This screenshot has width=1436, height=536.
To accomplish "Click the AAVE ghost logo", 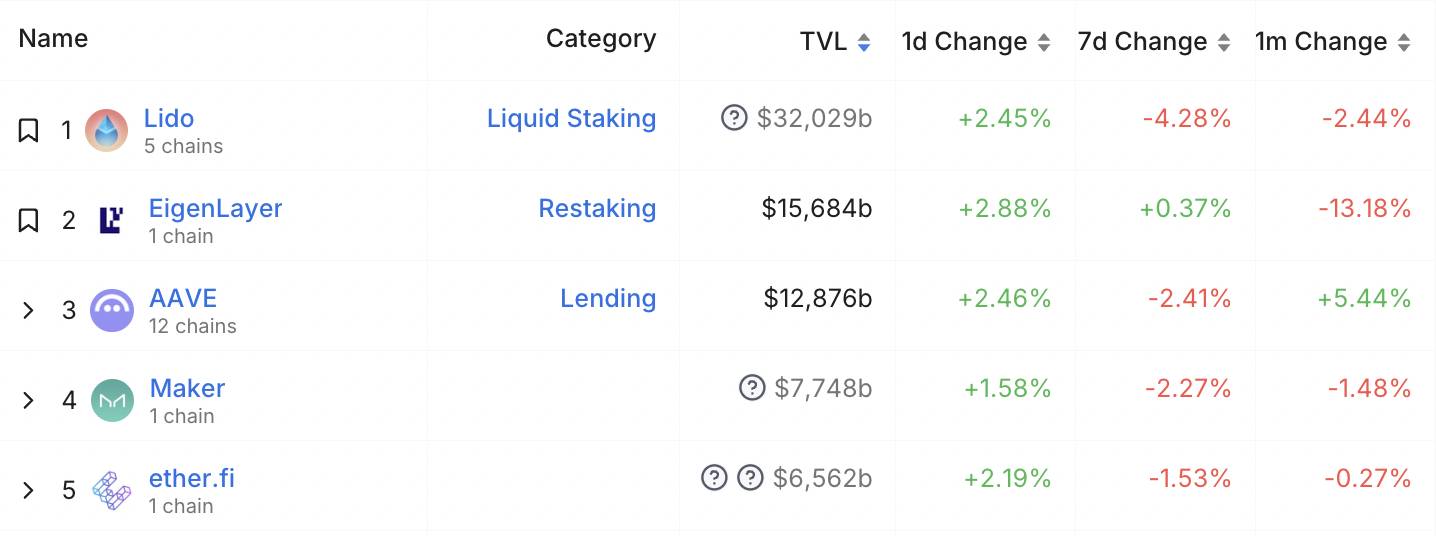I will click(x=111, y=310).
